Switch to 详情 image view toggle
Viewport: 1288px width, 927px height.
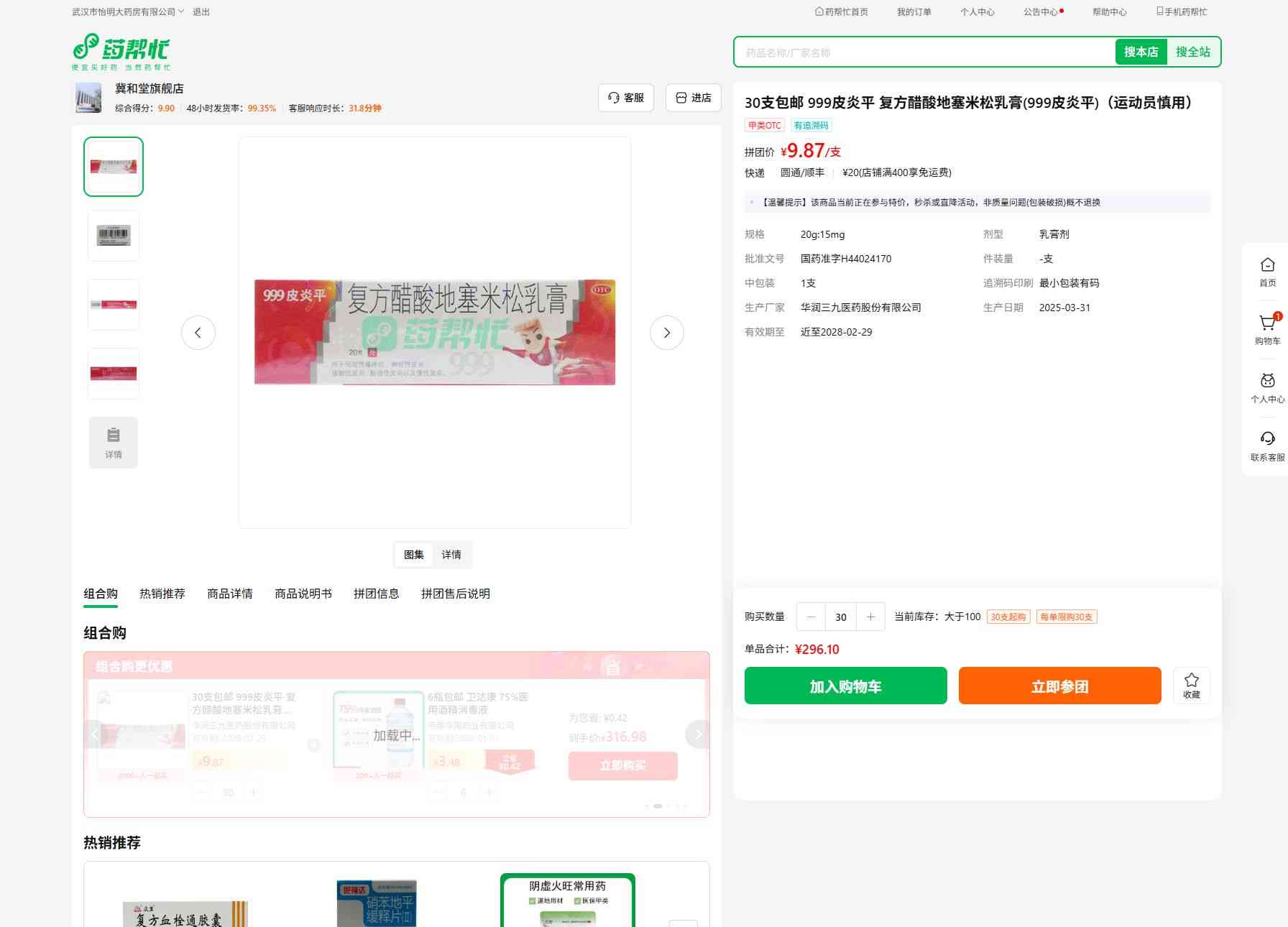[x=451, y=555]
